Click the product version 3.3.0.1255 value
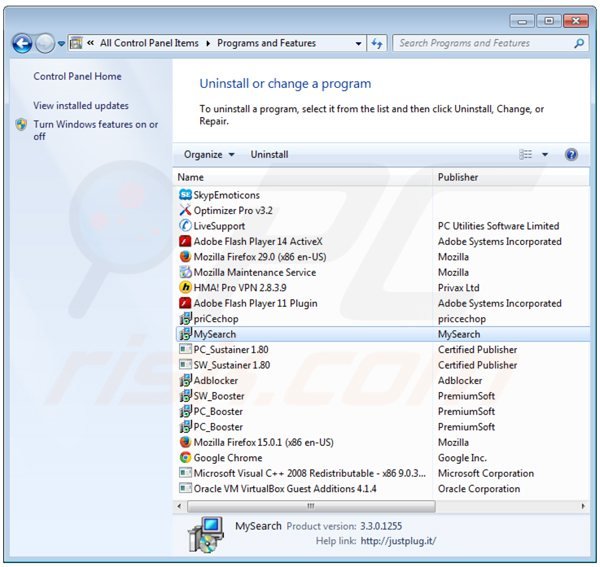The width and height of the screenshot is (600, 567). pos(381,526)
